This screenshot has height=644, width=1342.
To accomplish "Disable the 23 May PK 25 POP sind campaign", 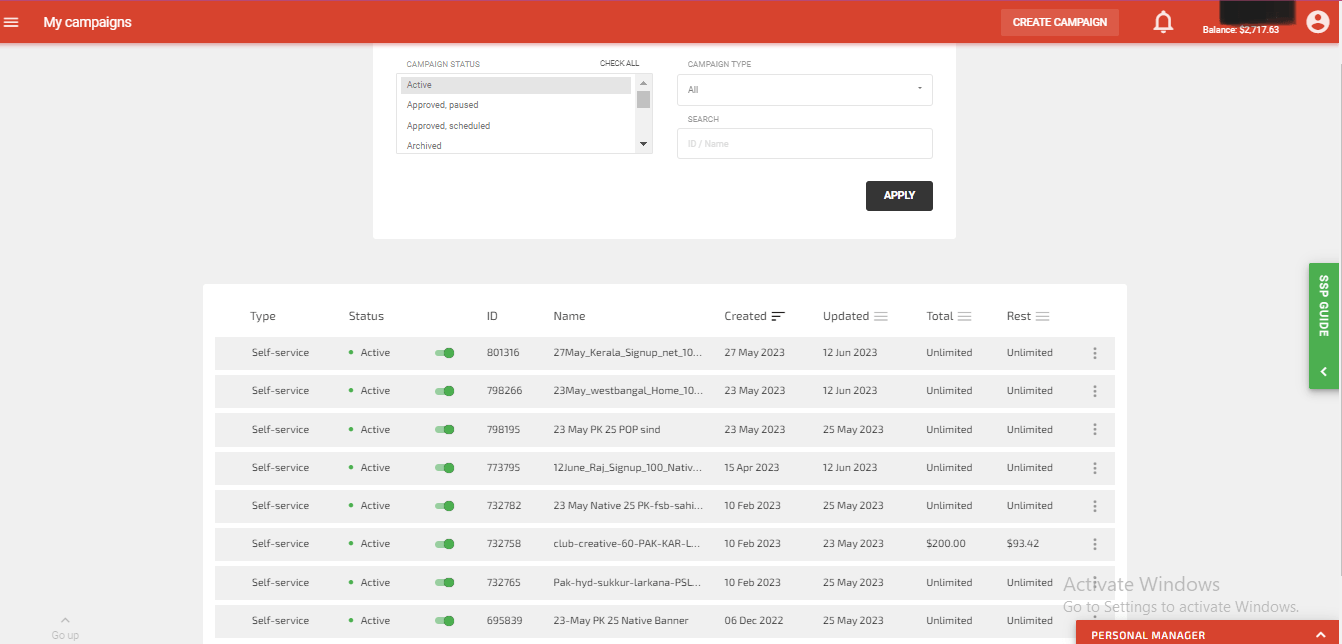I will coord(445,430).
